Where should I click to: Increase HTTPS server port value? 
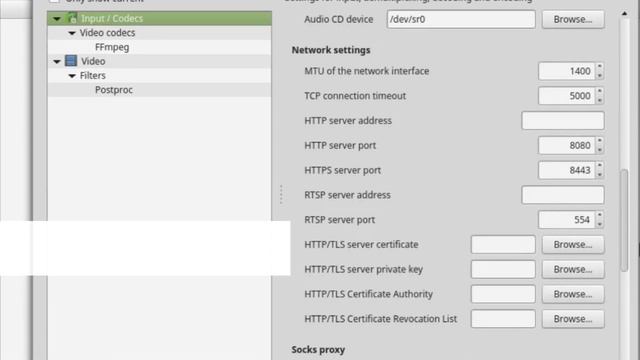(x=600, y=166)
